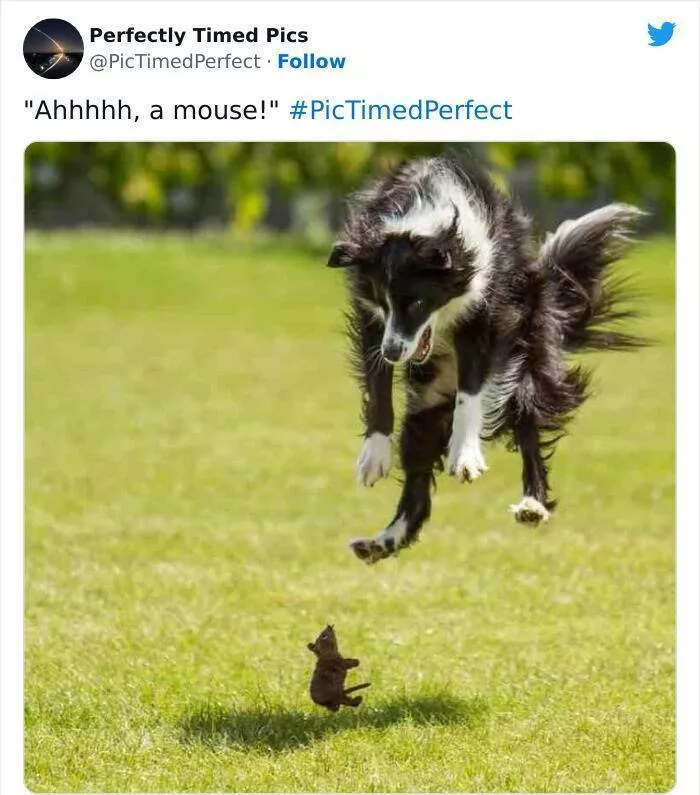Click the display name Perfectly Timed Pics
700x795 pixels.
coord(199,35)
